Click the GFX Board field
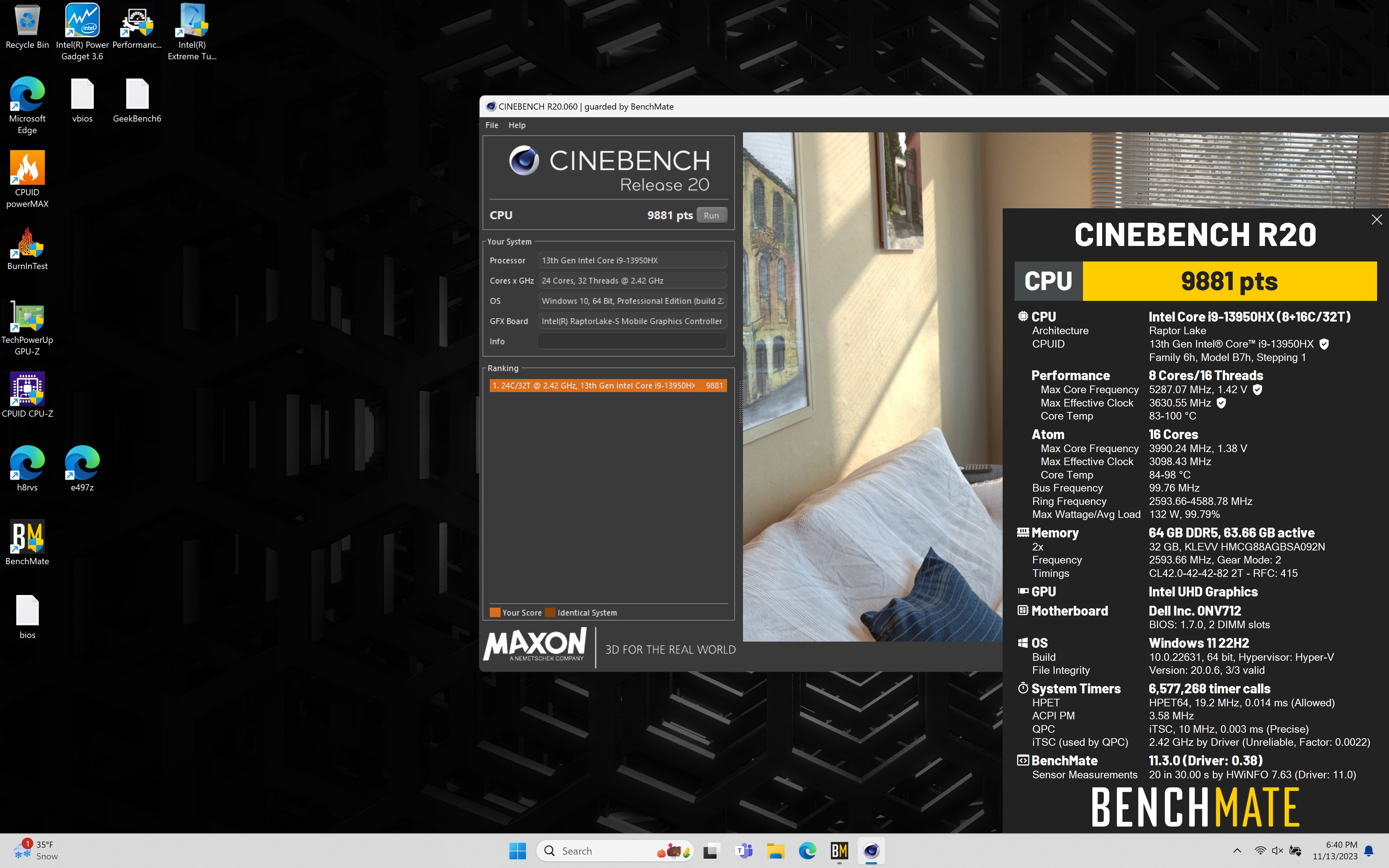The width and height of the screenshot is (1389, 868). (x=632, y=322)
